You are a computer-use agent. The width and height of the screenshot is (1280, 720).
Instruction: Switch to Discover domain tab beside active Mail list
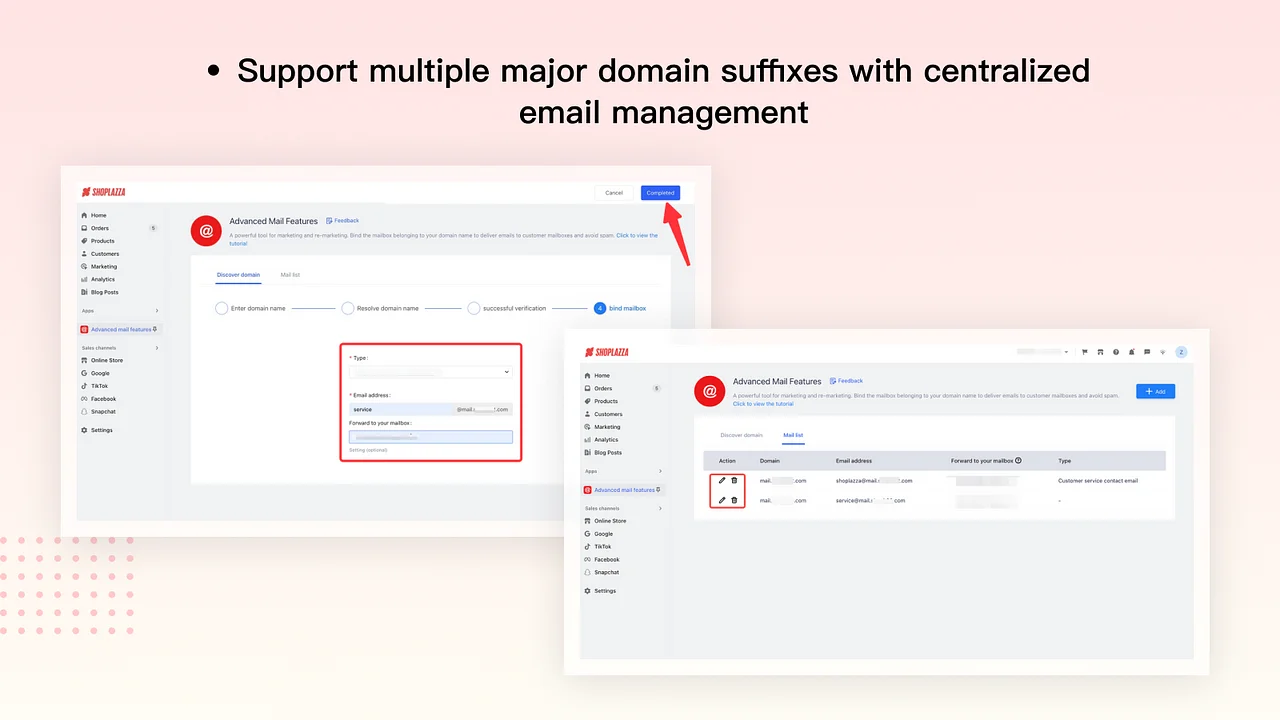(741, 436)
